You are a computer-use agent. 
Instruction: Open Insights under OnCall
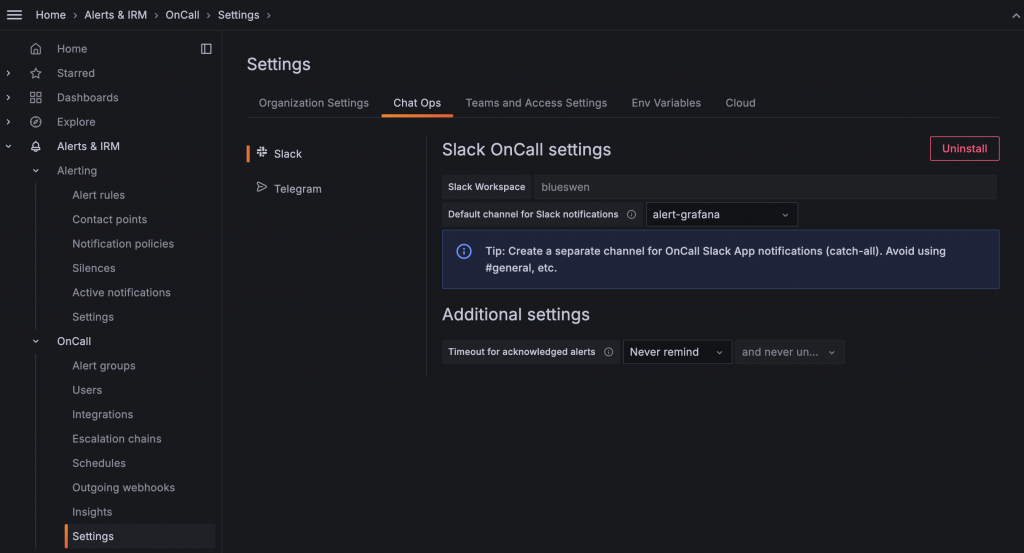click(x=92, y=512)
